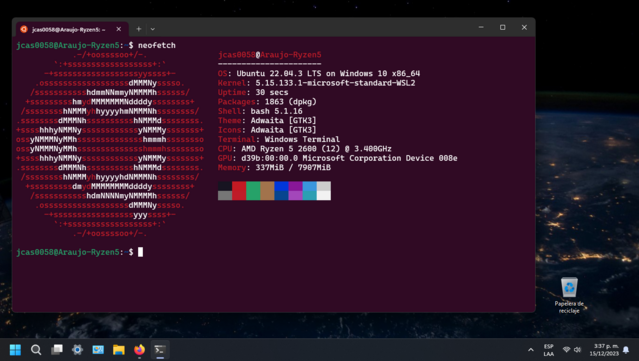Launch Firefox from the taskbar
This screenshot has height=361, width=639.
tap(139, 350)
